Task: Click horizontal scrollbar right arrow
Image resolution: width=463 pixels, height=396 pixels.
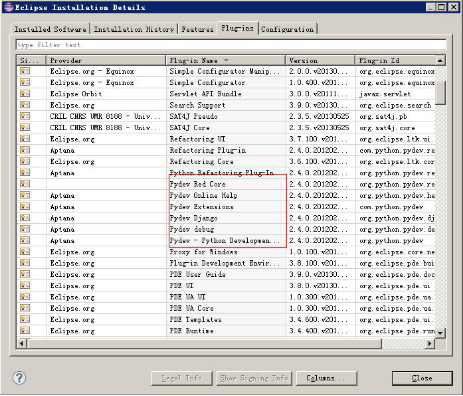Action: point(430,343)
